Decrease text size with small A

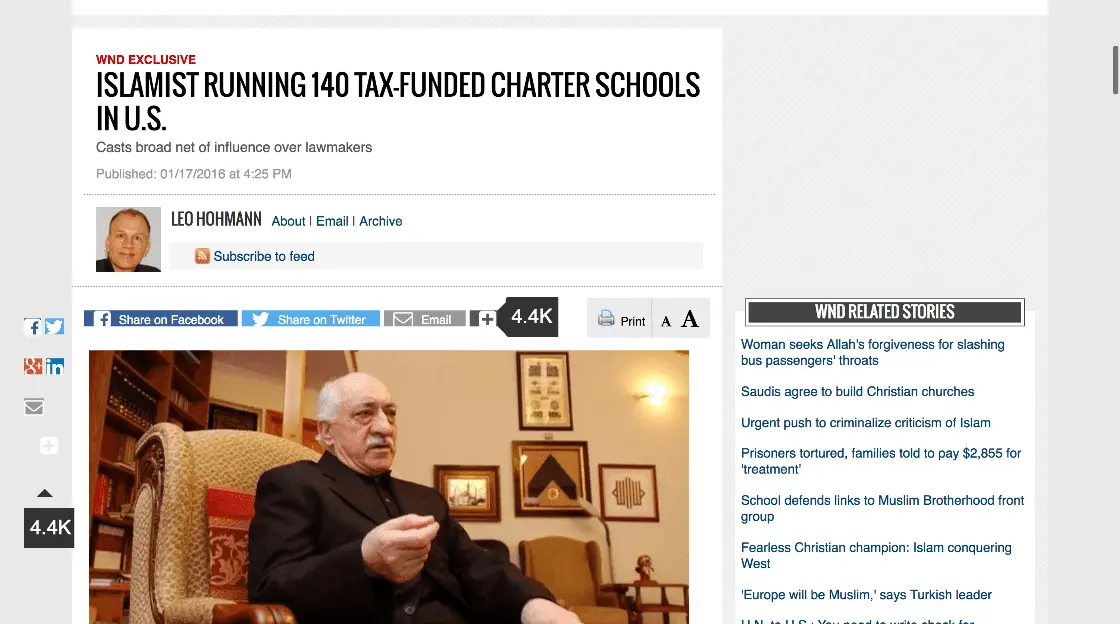(666, 321)
